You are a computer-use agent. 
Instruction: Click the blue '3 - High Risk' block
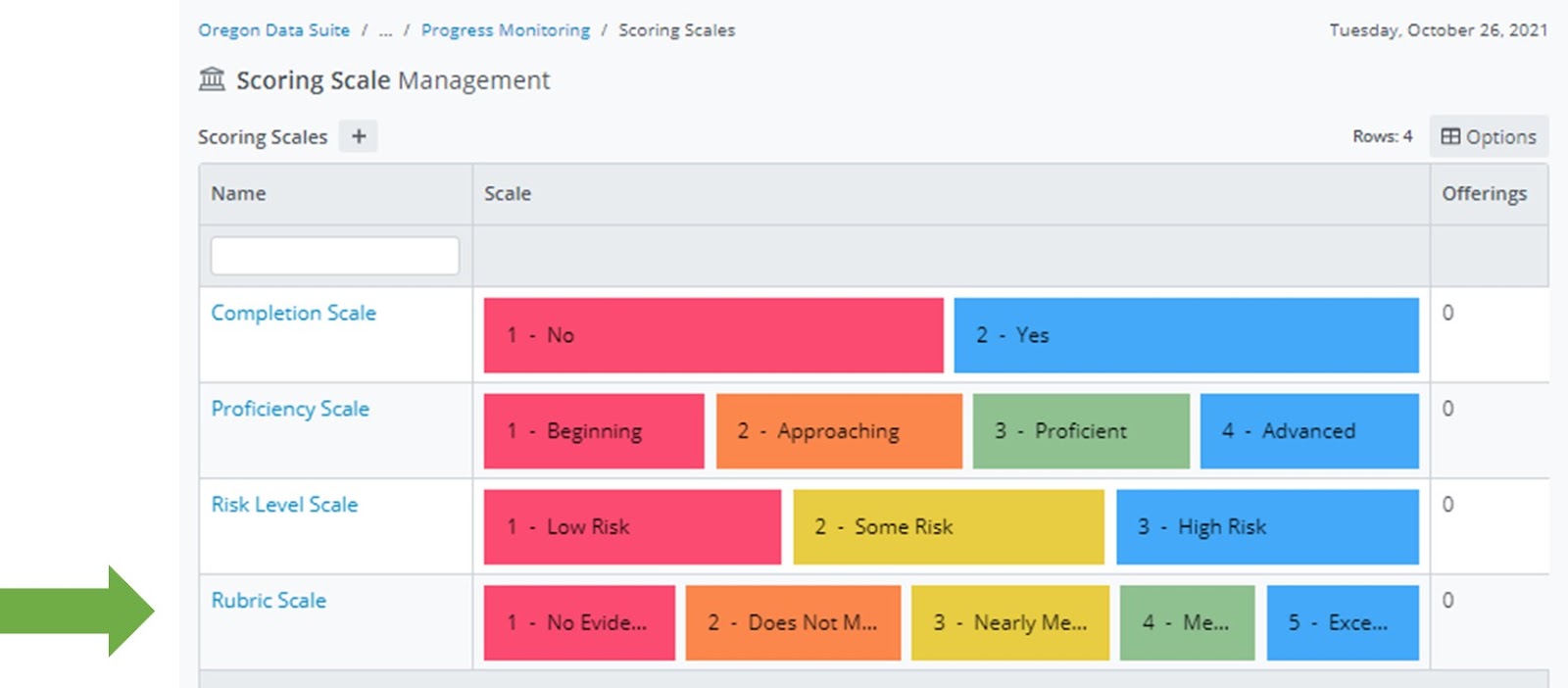click(x=1266, y=527)
